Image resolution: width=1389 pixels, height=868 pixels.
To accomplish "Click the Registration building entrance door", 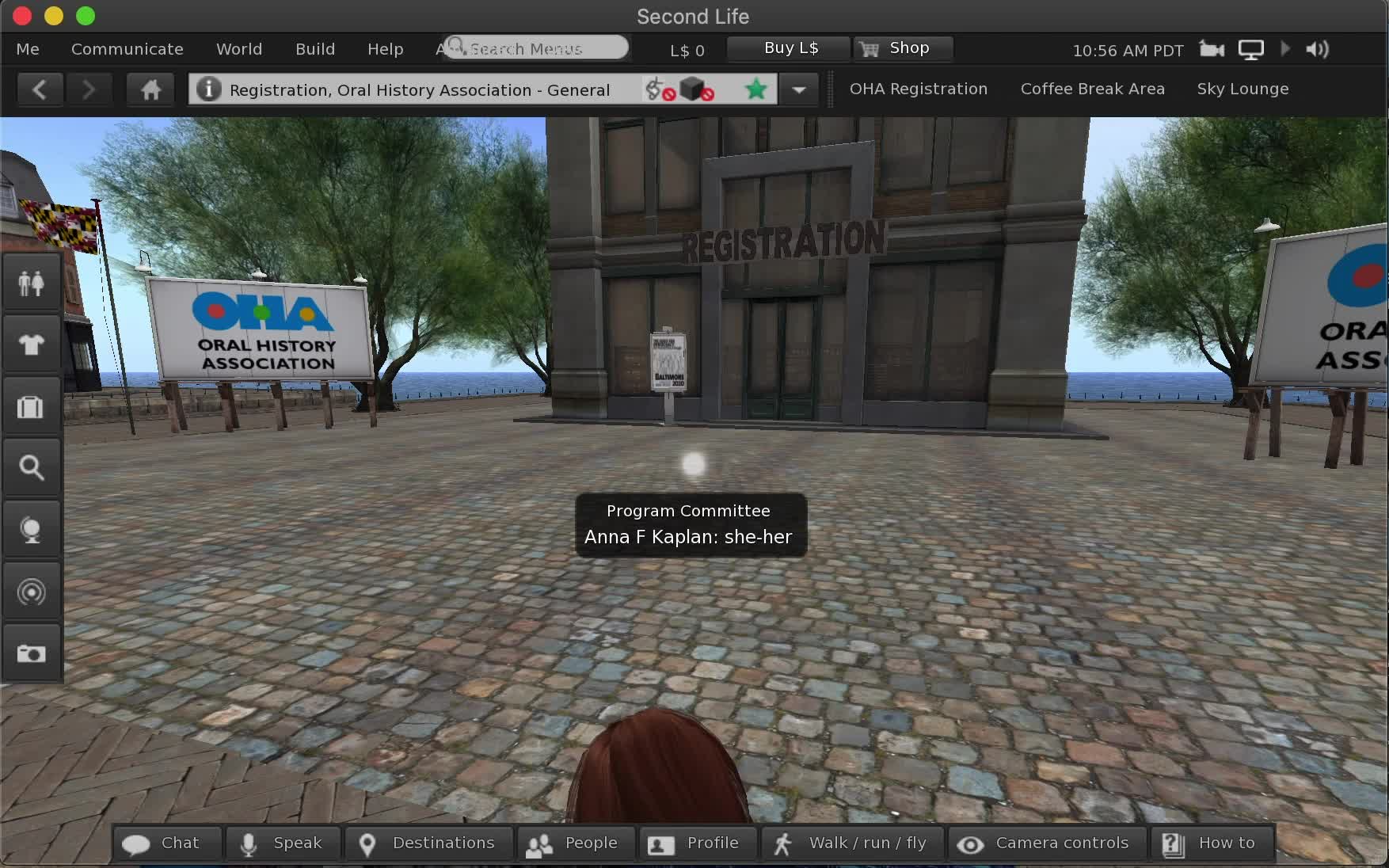I will 781,357.
